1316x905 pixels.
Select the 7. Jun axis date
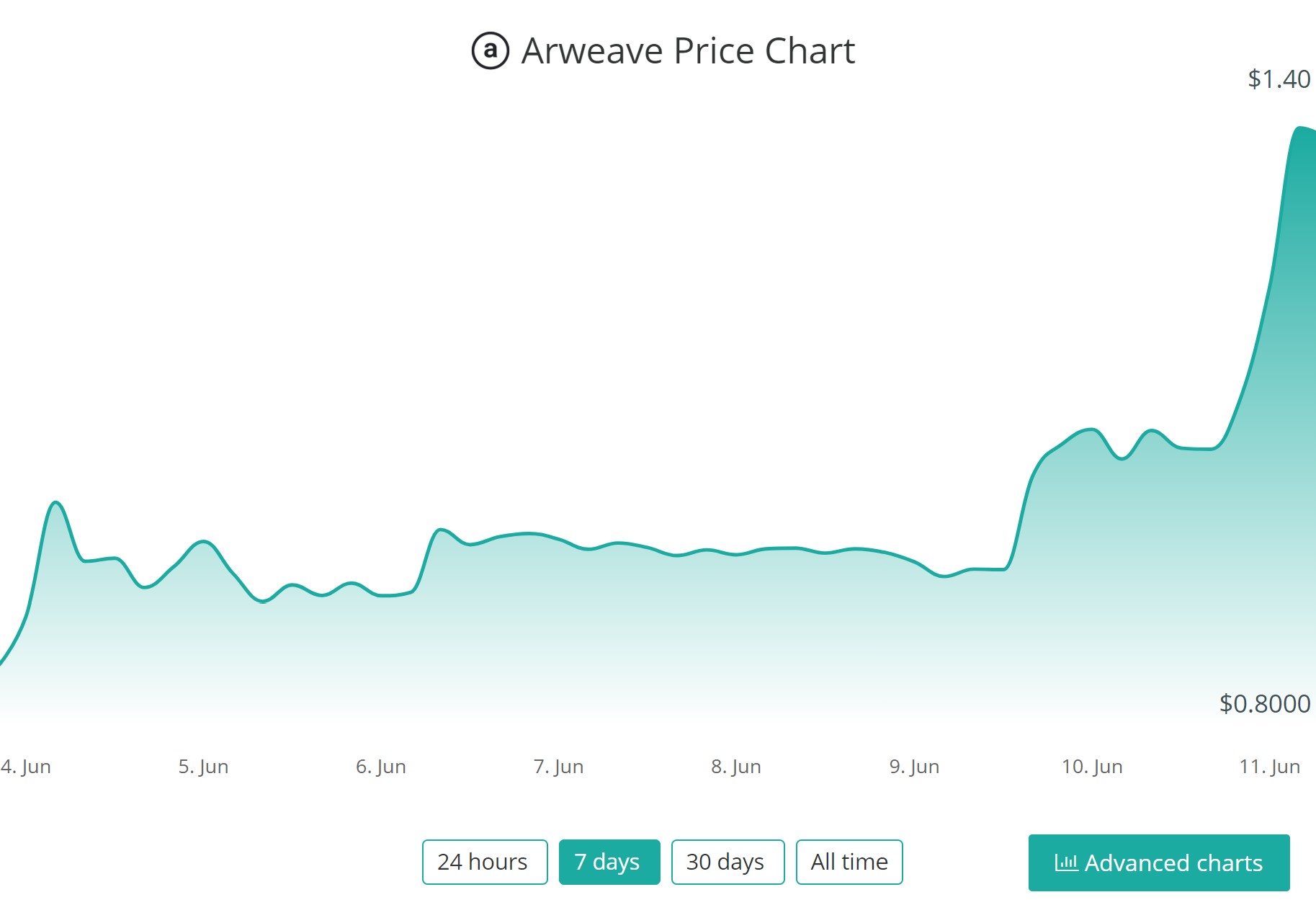[558, 767]
